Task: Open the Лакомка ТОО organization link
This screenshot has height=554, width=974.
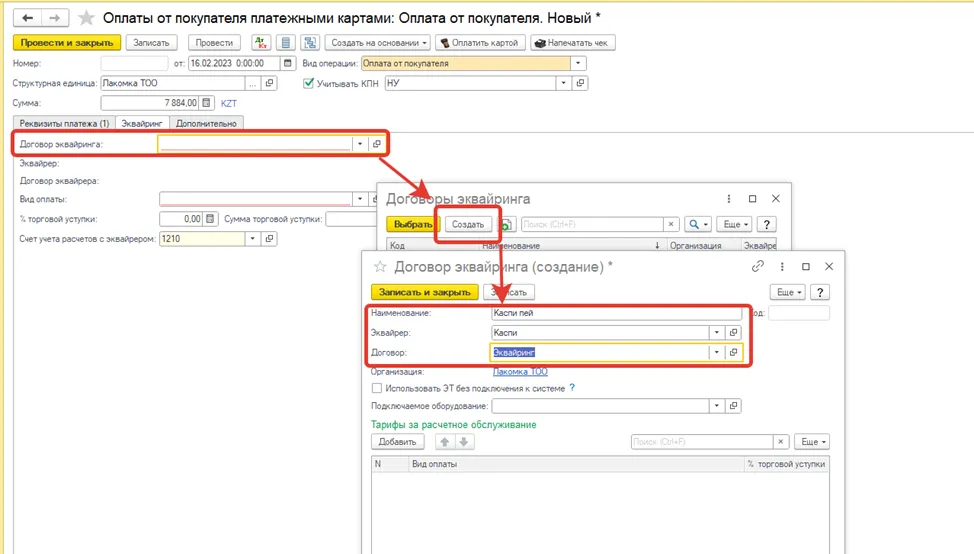Action: tap(521, 372)
